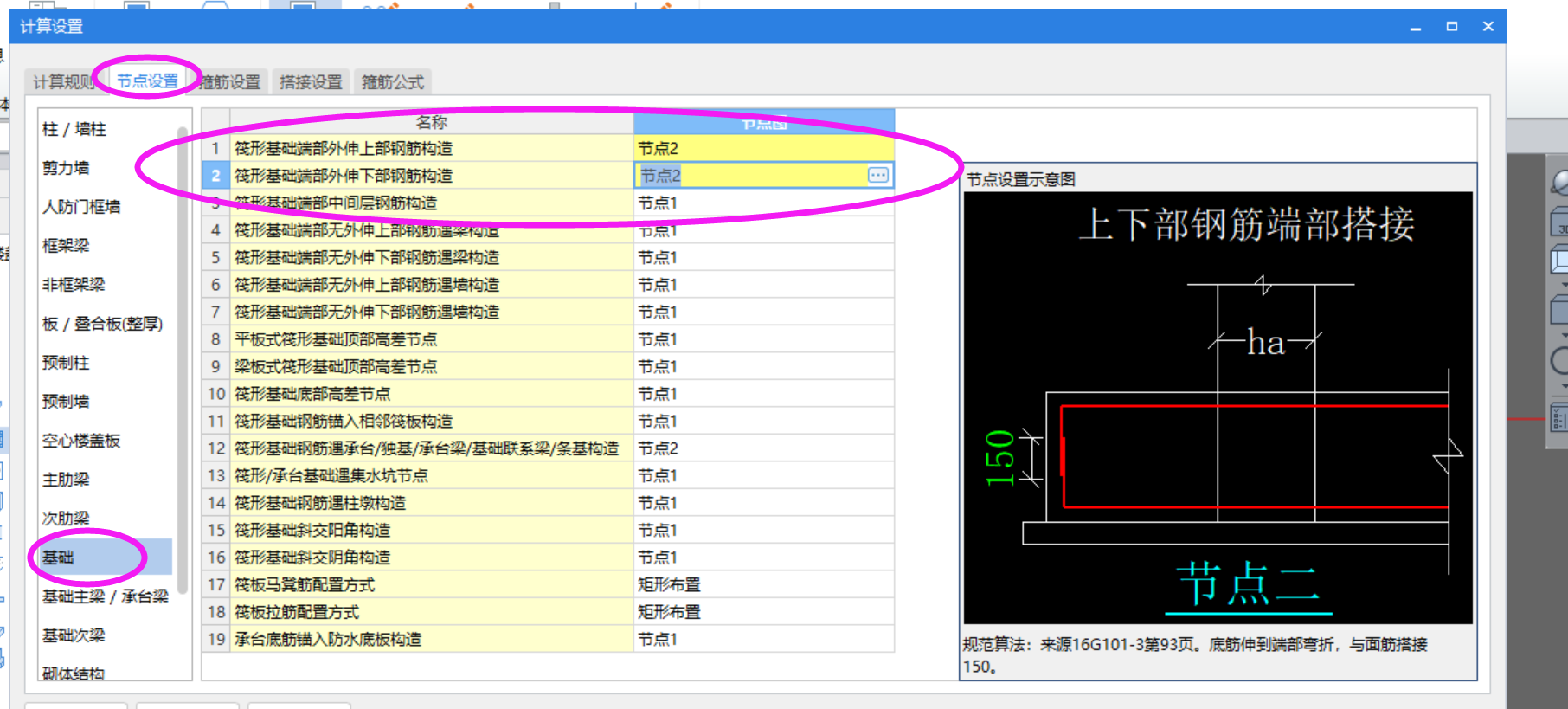Select 预制柱 category
This screenshot has height=709, width=1568.
point(66,363)
